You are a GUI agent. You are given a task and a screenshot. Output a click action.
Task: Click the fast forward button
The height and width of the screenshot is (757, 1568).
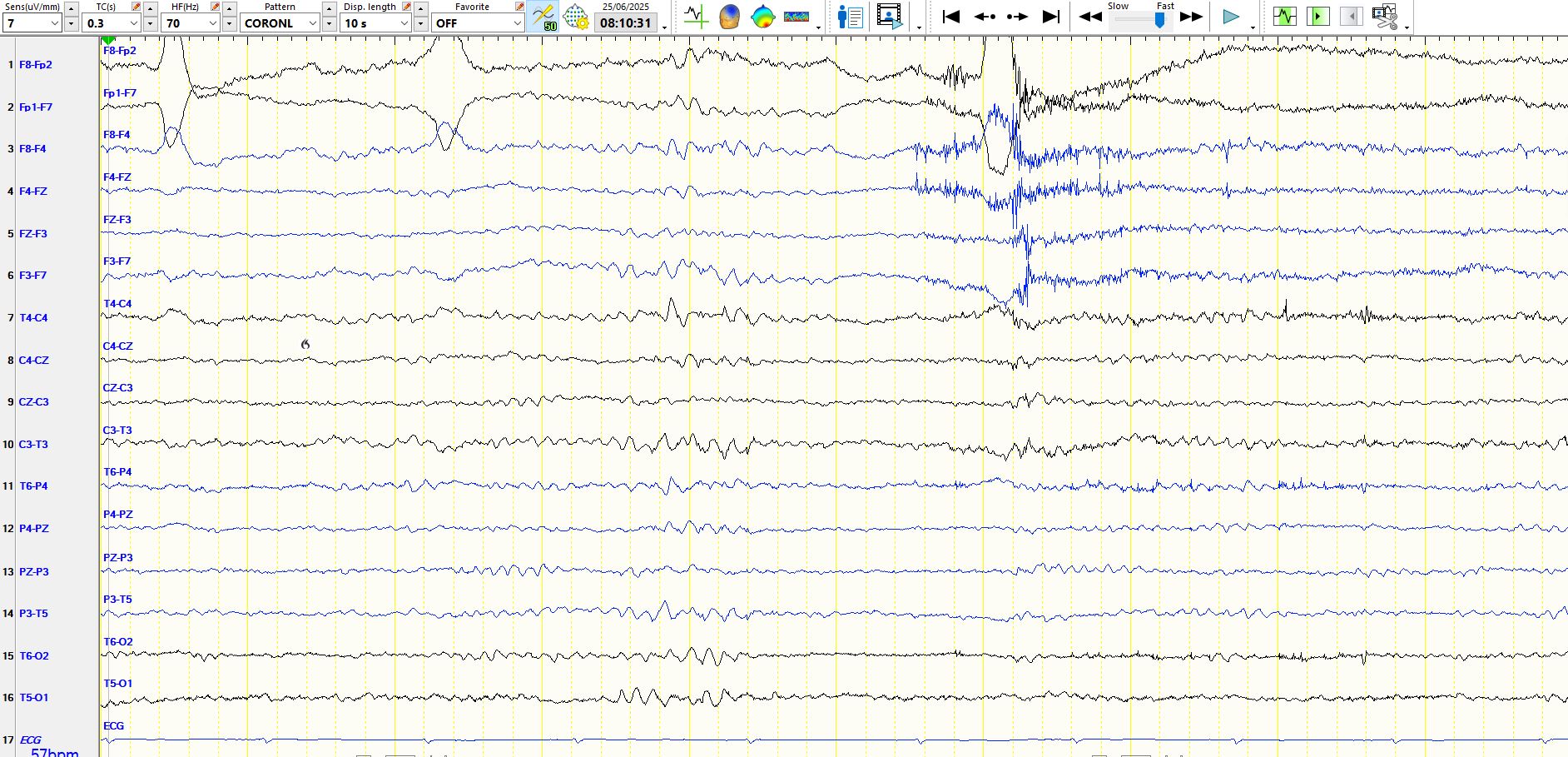coord(1192,17)
